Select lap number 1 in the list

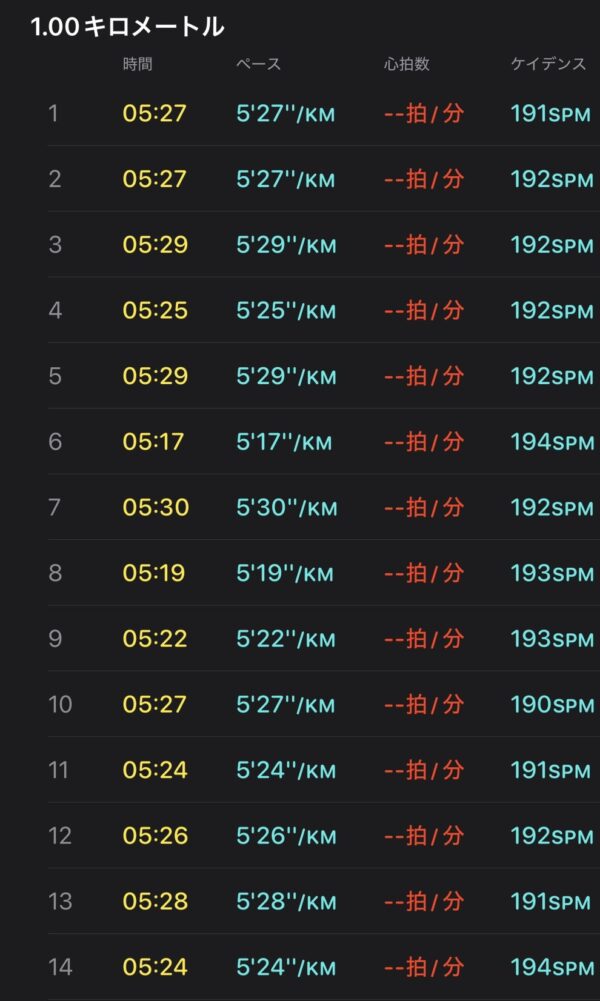[54, 114]
